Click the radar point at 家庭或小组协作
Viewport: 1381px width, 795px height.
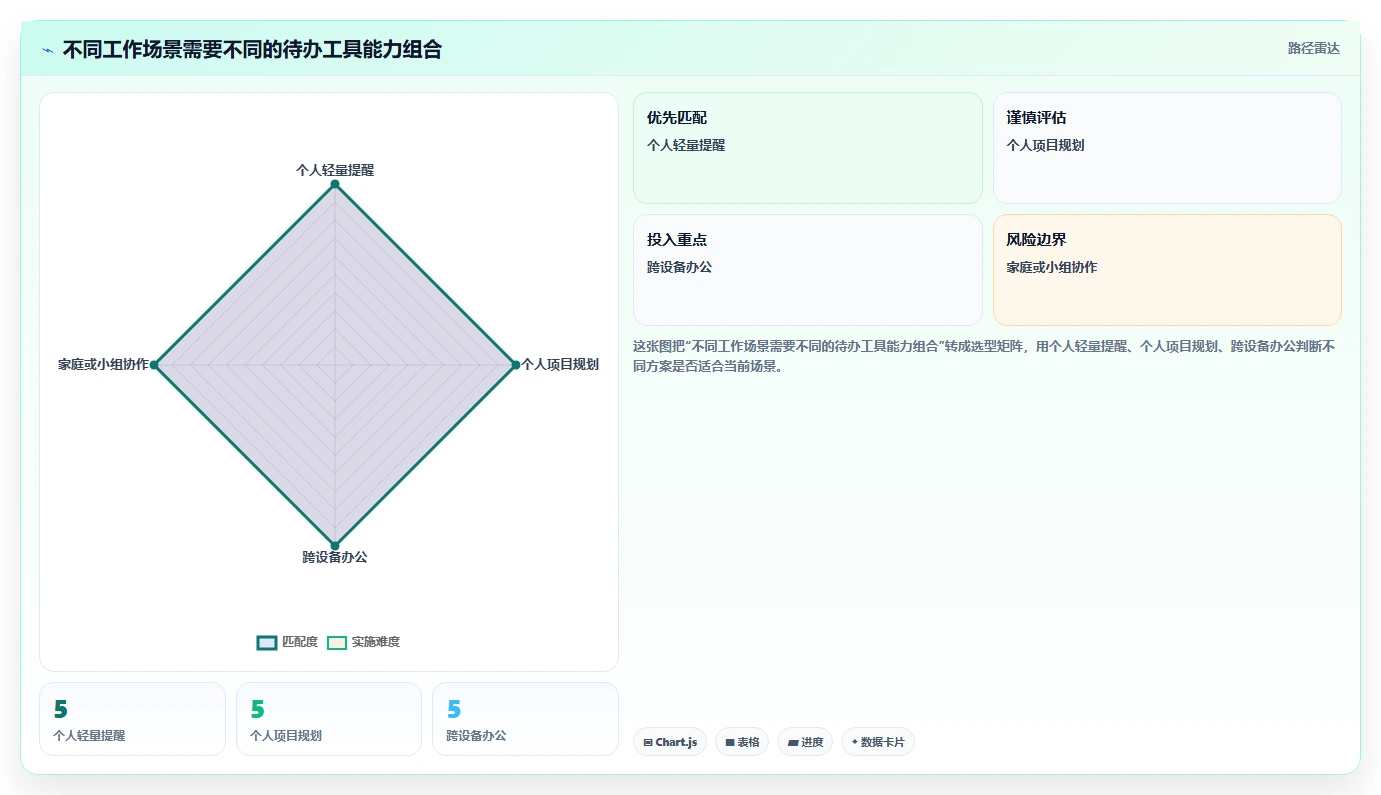154,365
